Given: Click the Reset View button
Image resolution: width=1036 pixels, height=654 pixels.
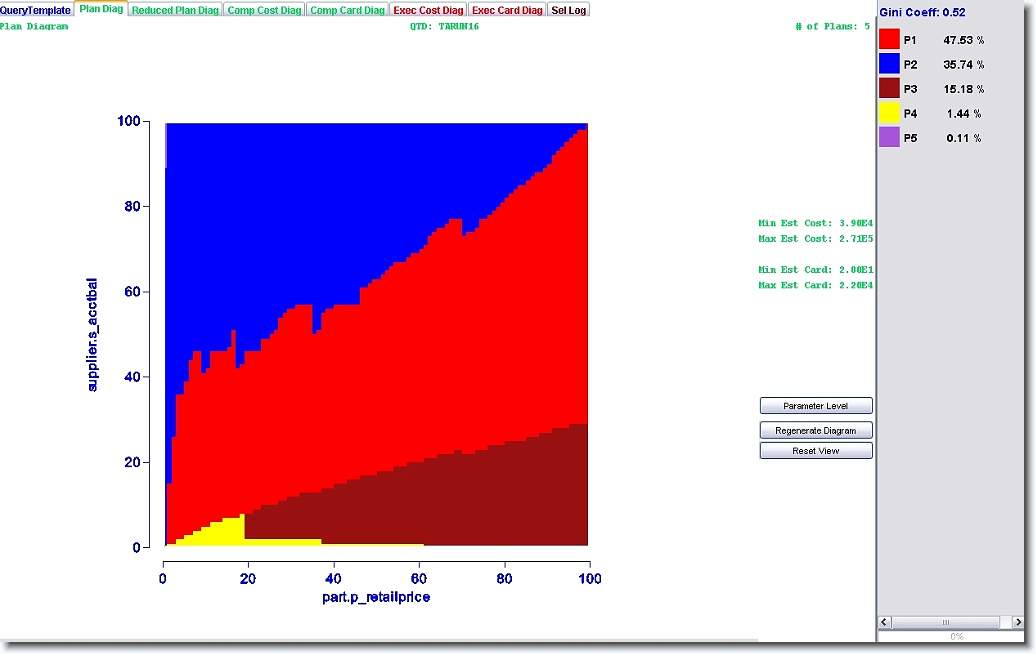Looking at the screenshot, I should pyautogui.click(x=816, y=451).
